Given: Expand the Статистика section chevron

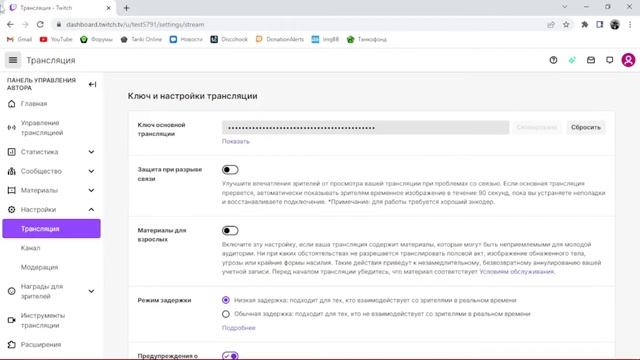Looking at the screenshot, I should [x=91, y=152].
